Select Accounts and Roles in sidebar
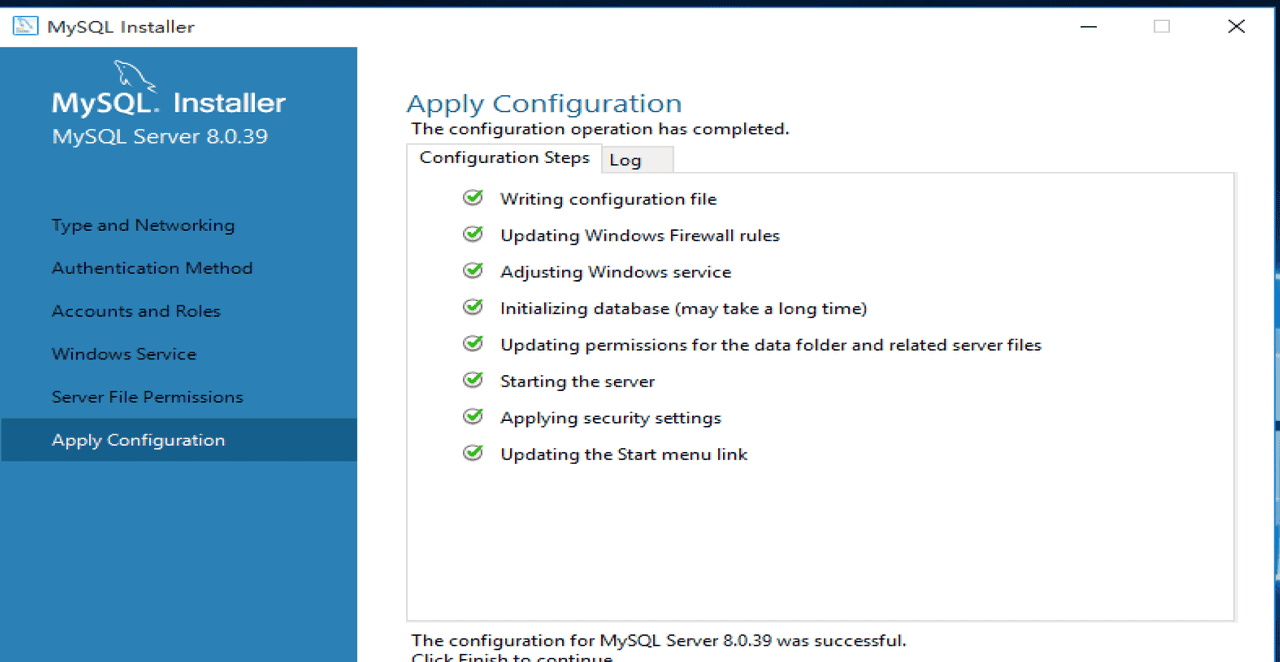The width and height of the screenshot is (1280, 662). (136, 311)
